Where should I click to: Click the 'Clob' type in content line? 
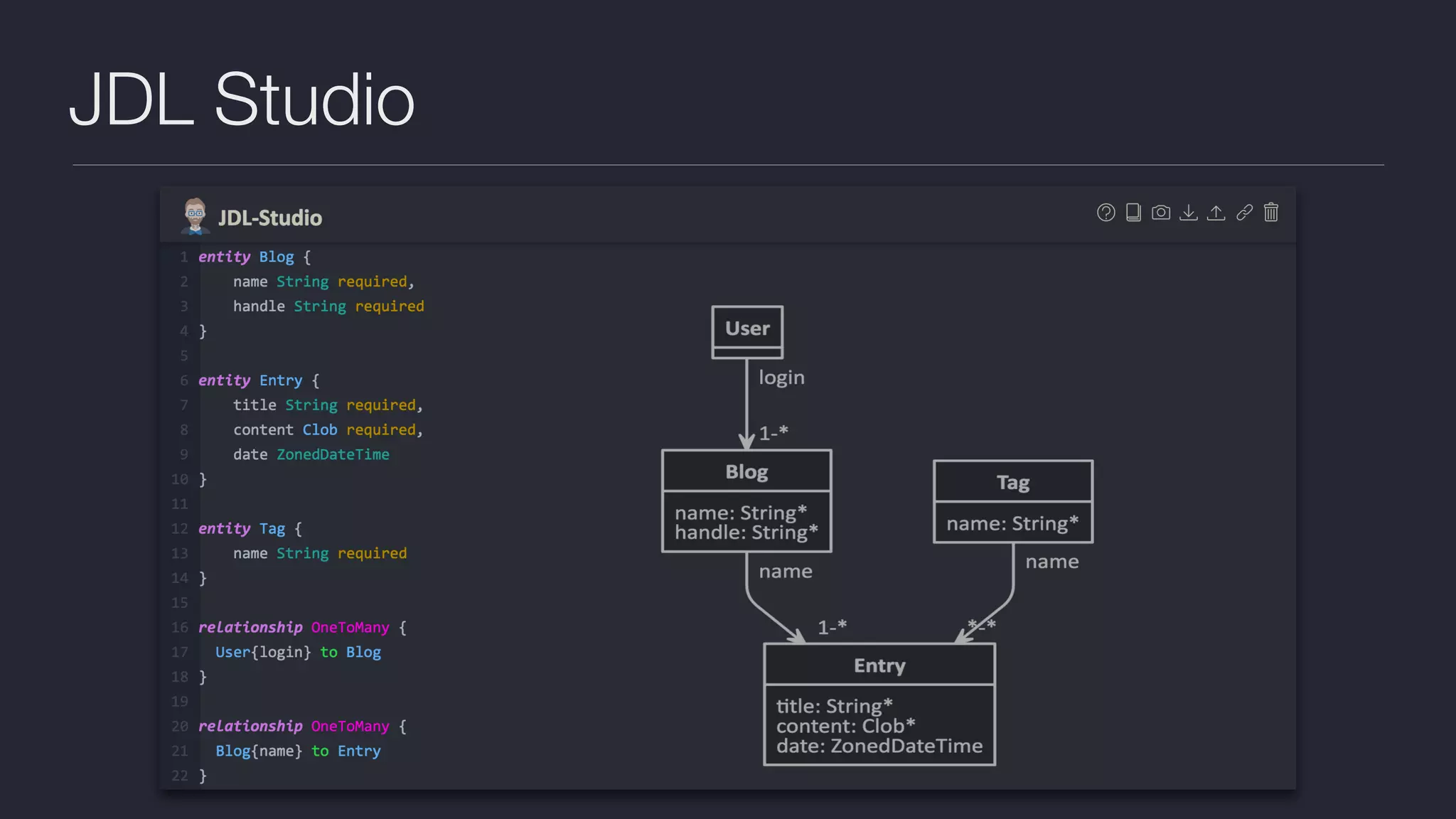pyautogui.click(x=320, y=429)
